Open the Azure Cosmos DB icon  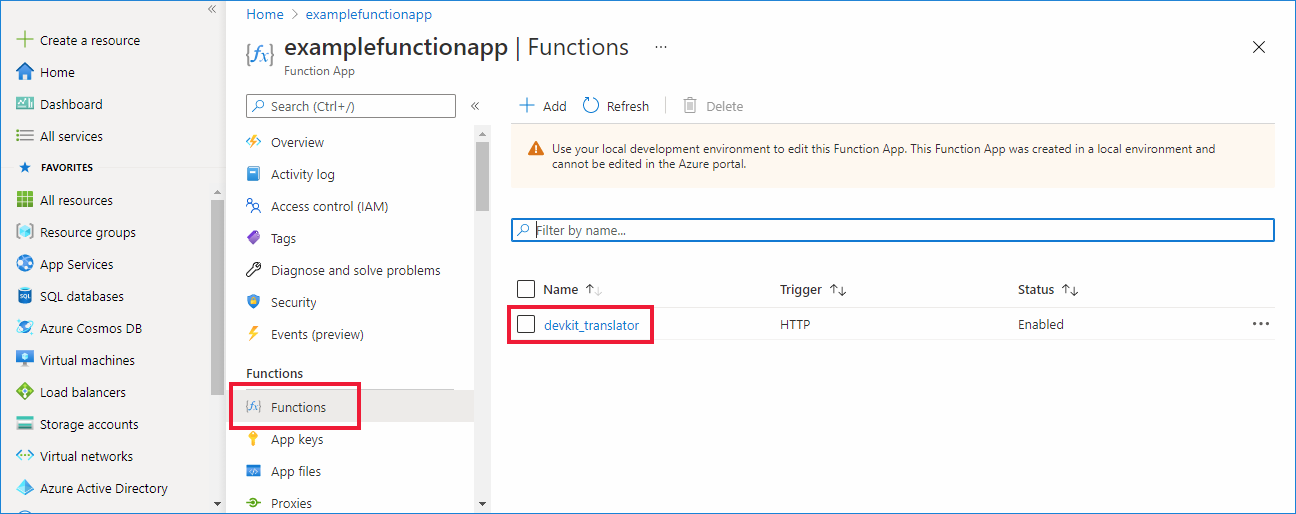pyautogui.click(x=25, y=328)
